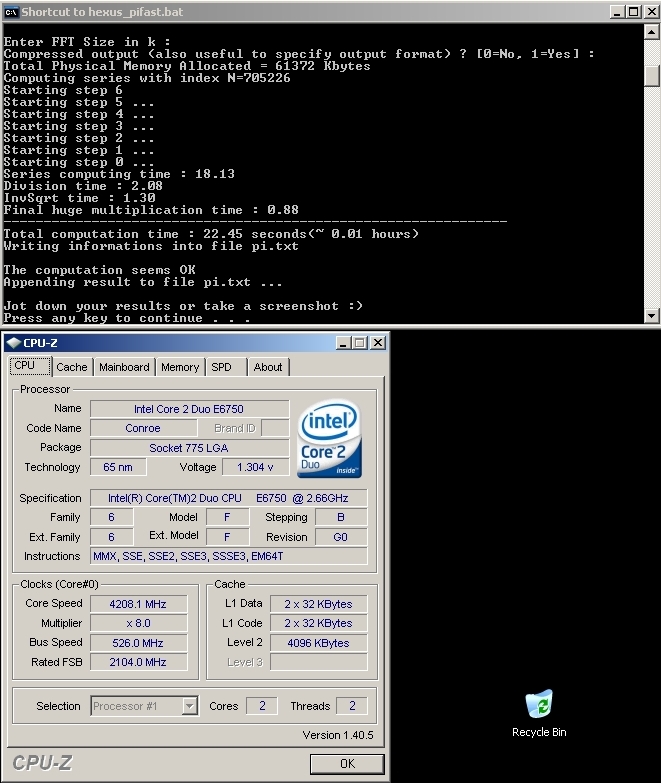
Task: Click the 'Version 1.40.5' text
Action: 338,735
